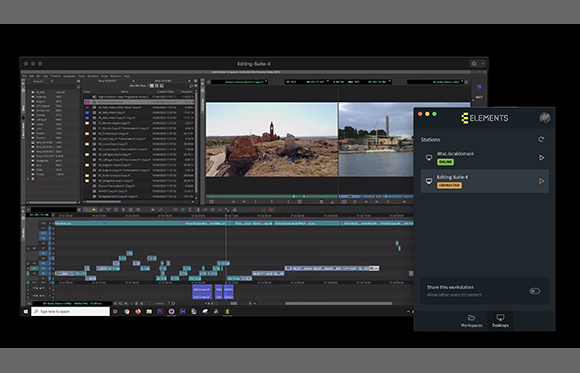Click the record monitor position bar
Viewport: 580px width, 373px height.
(x=376, y=196)
